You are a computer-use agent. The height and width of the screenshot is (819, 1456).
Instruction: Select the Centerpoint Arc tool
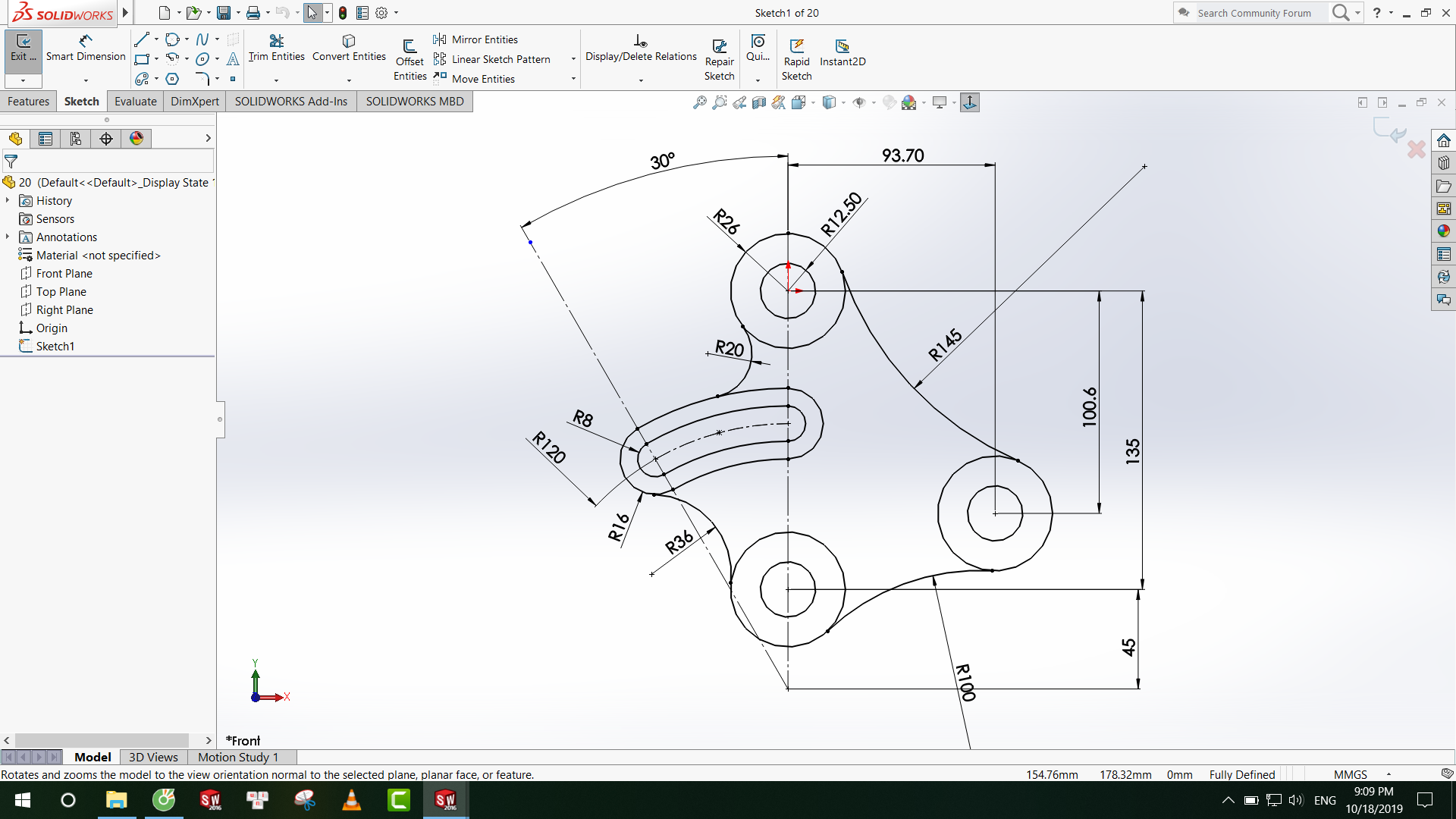[x=172, y=59]
